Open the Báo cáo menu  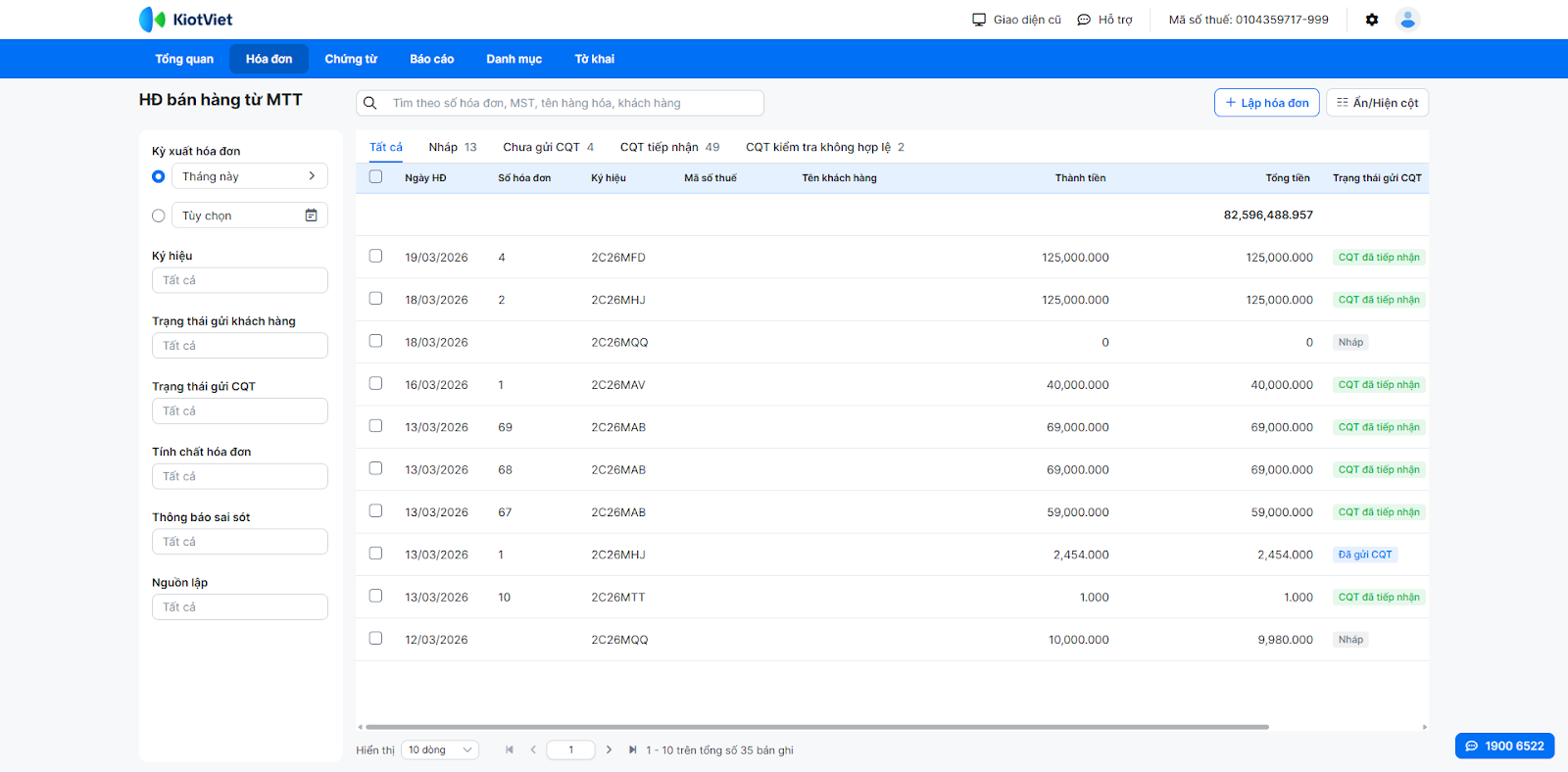click(431, 59)
